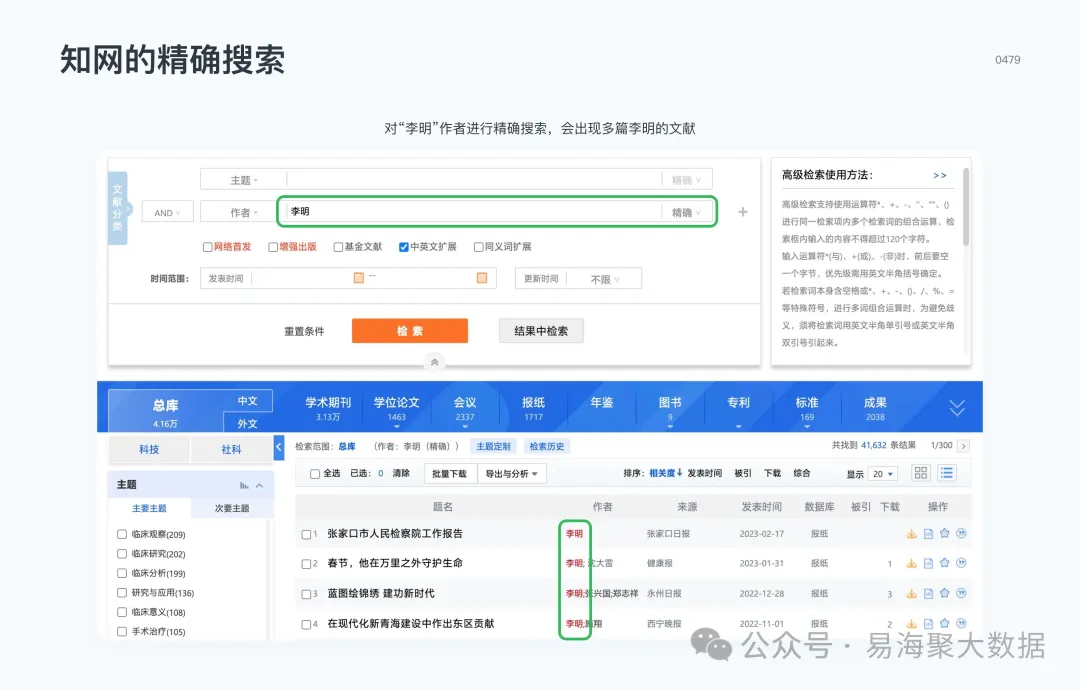The width and height of the screenshot is (1080, 689).
Task: Click the 结果中检索 button
Action: tap(541, 330)
